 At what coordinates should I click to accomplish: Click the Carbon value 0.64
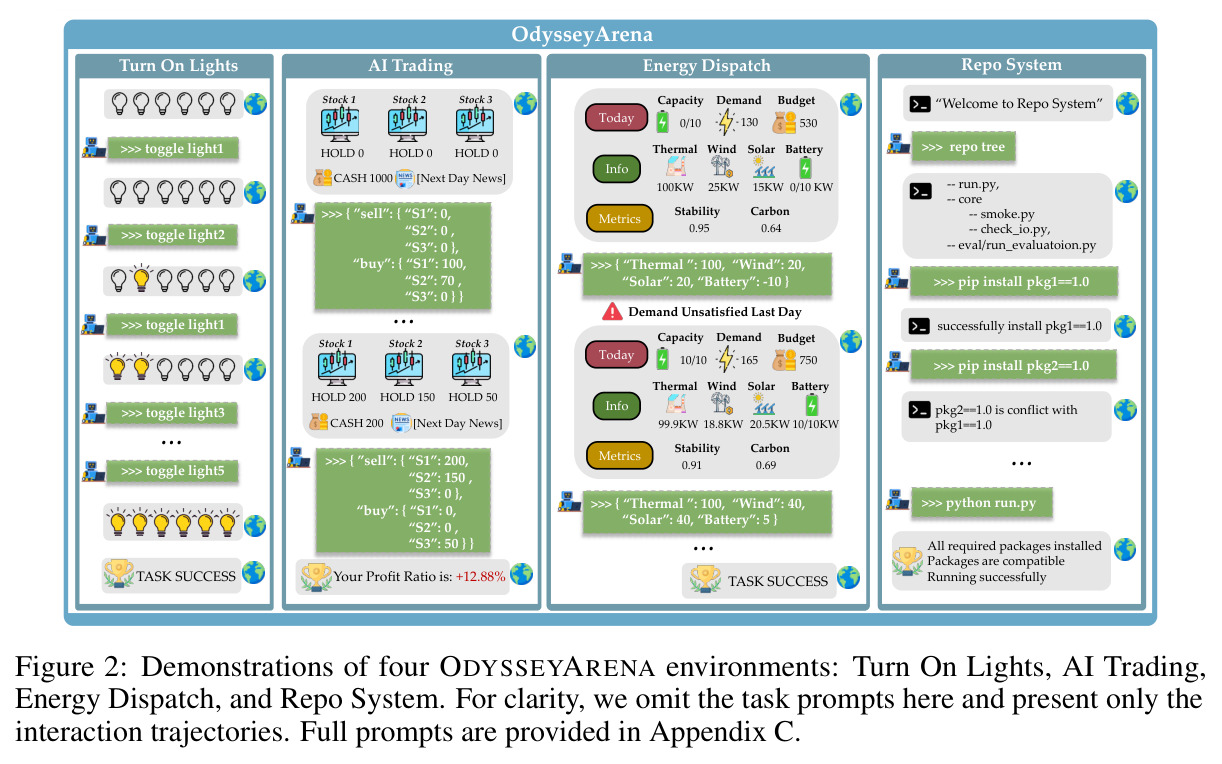[x=769, y=228]
